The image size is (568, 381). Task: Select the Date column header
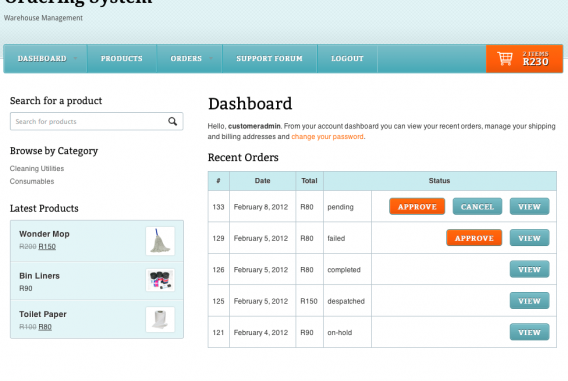point(262,181)
